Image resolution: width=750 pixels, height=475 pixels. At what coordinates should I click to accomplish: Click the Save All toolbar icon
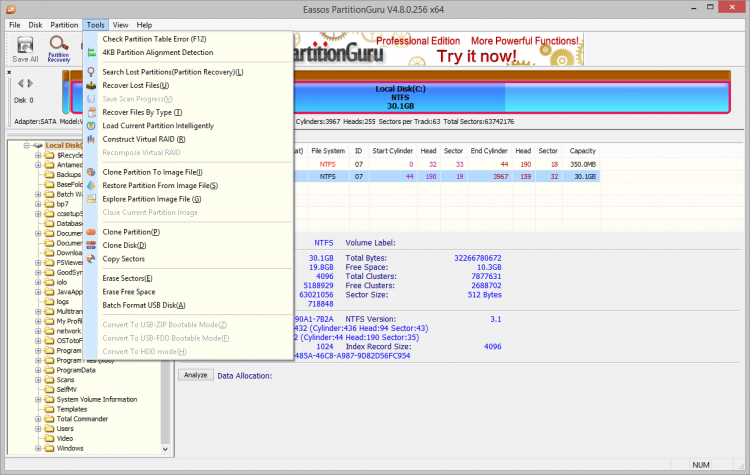point(25,45)
